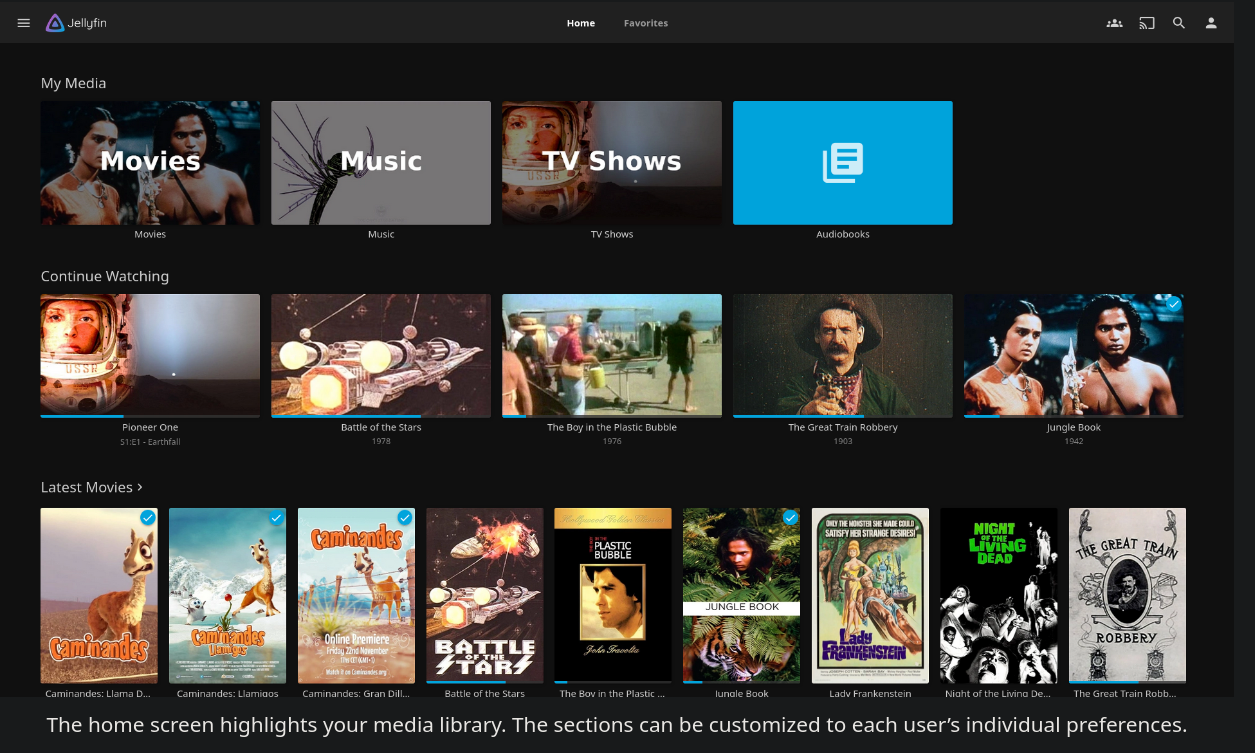This screenshot has height=753, width=1255.
Task: Open the TV Shows library card image
Action: 612,163
